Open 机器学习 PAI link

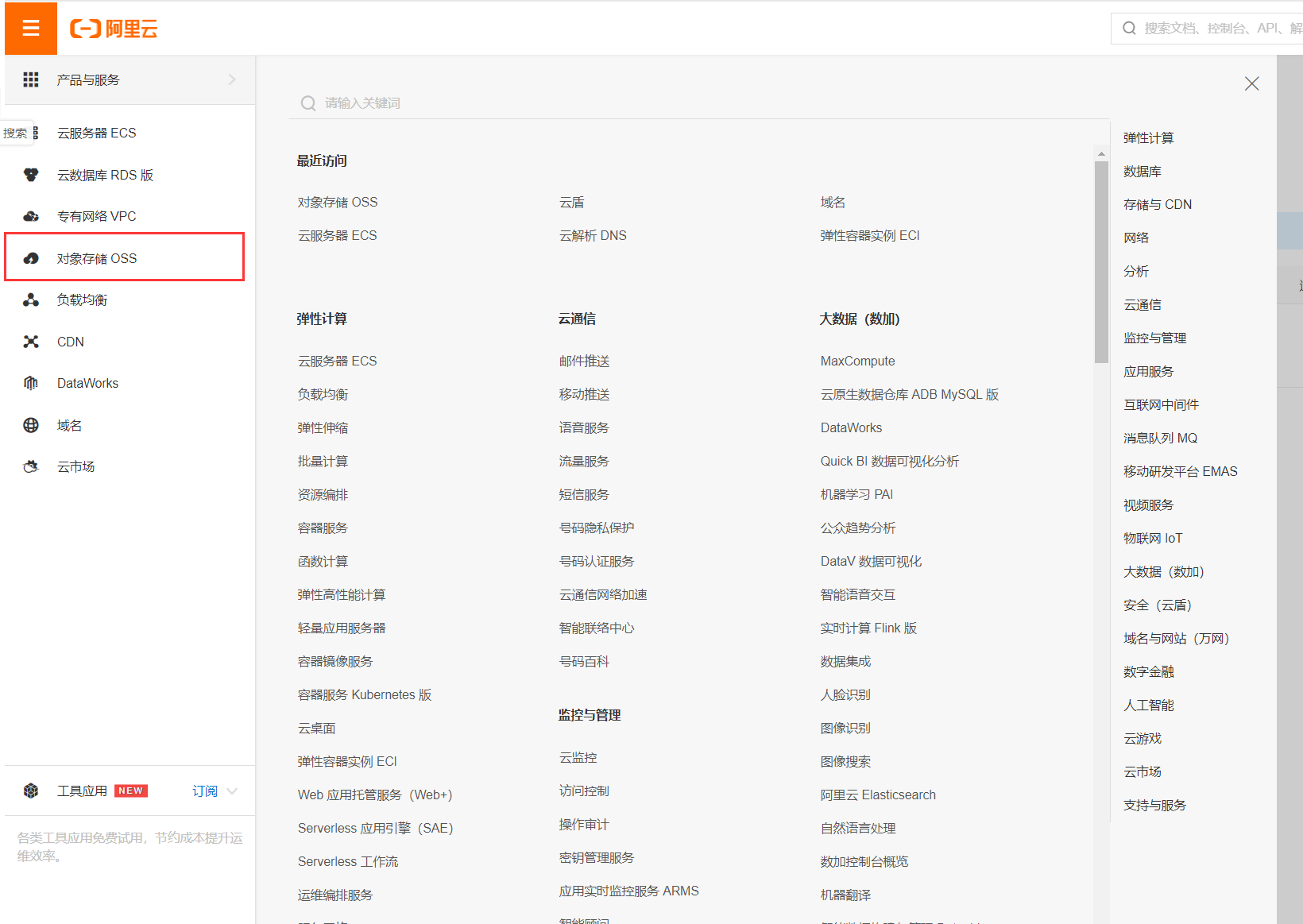(856, 494)
